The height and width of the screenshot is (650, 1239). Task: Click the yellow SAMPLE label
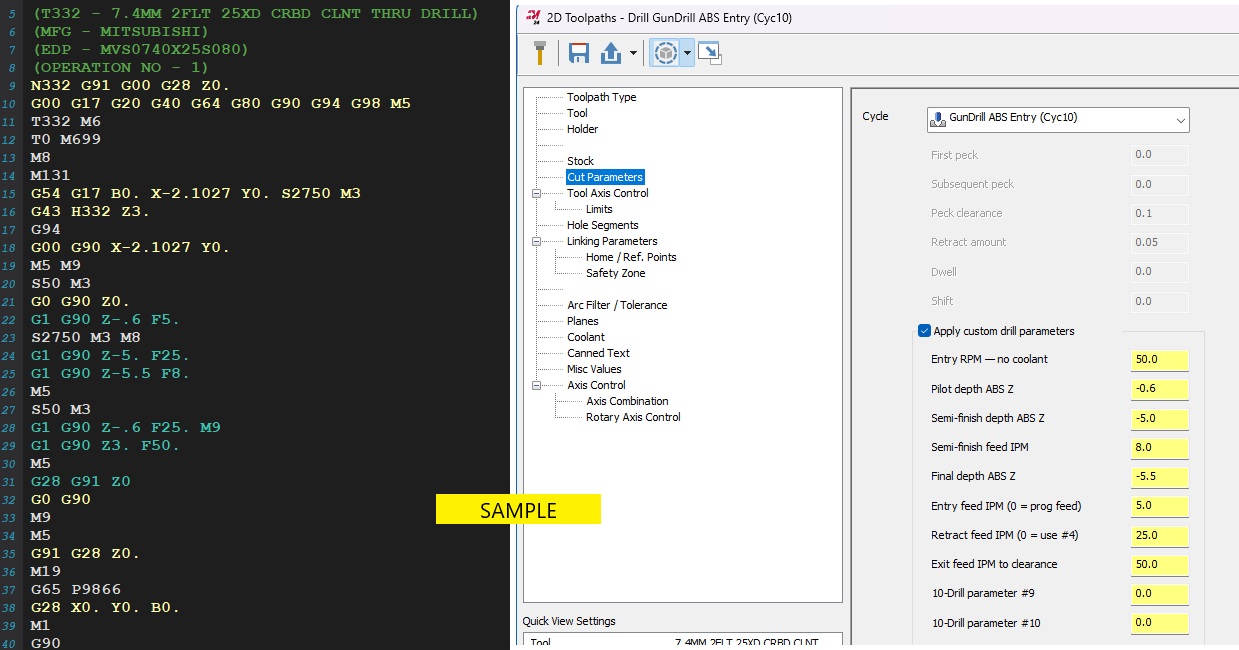pos(518,510)
